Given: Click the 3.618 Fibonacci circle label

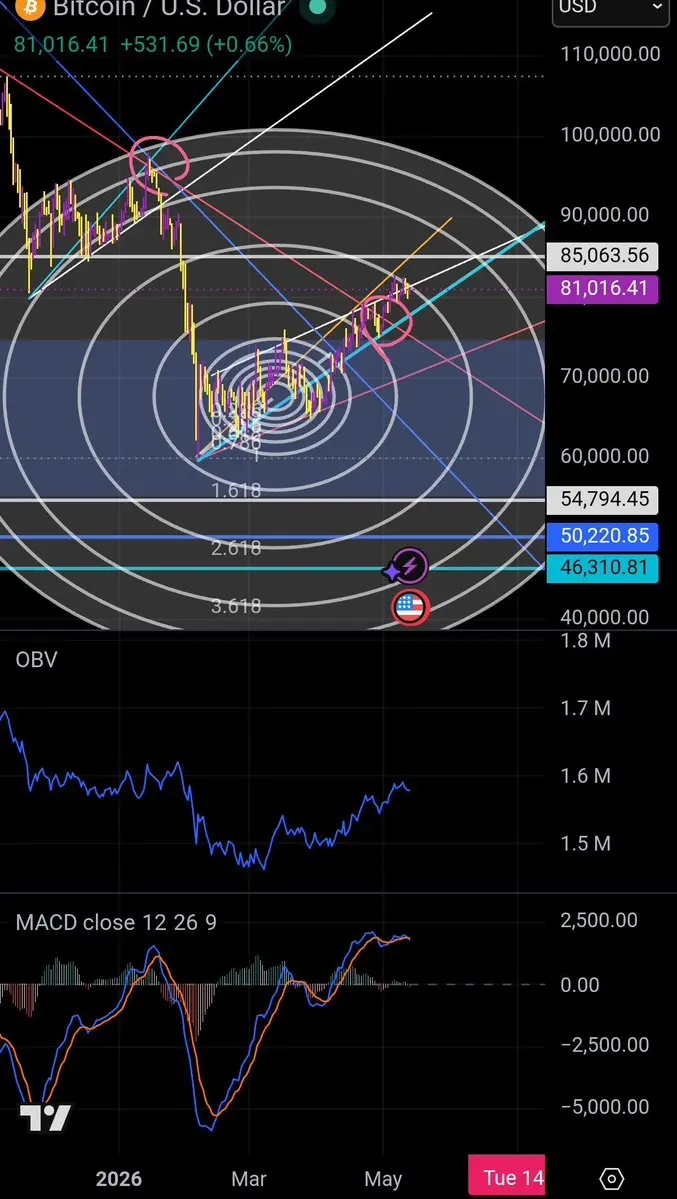Looking at the screenshot, I should [x=236, y=606].
